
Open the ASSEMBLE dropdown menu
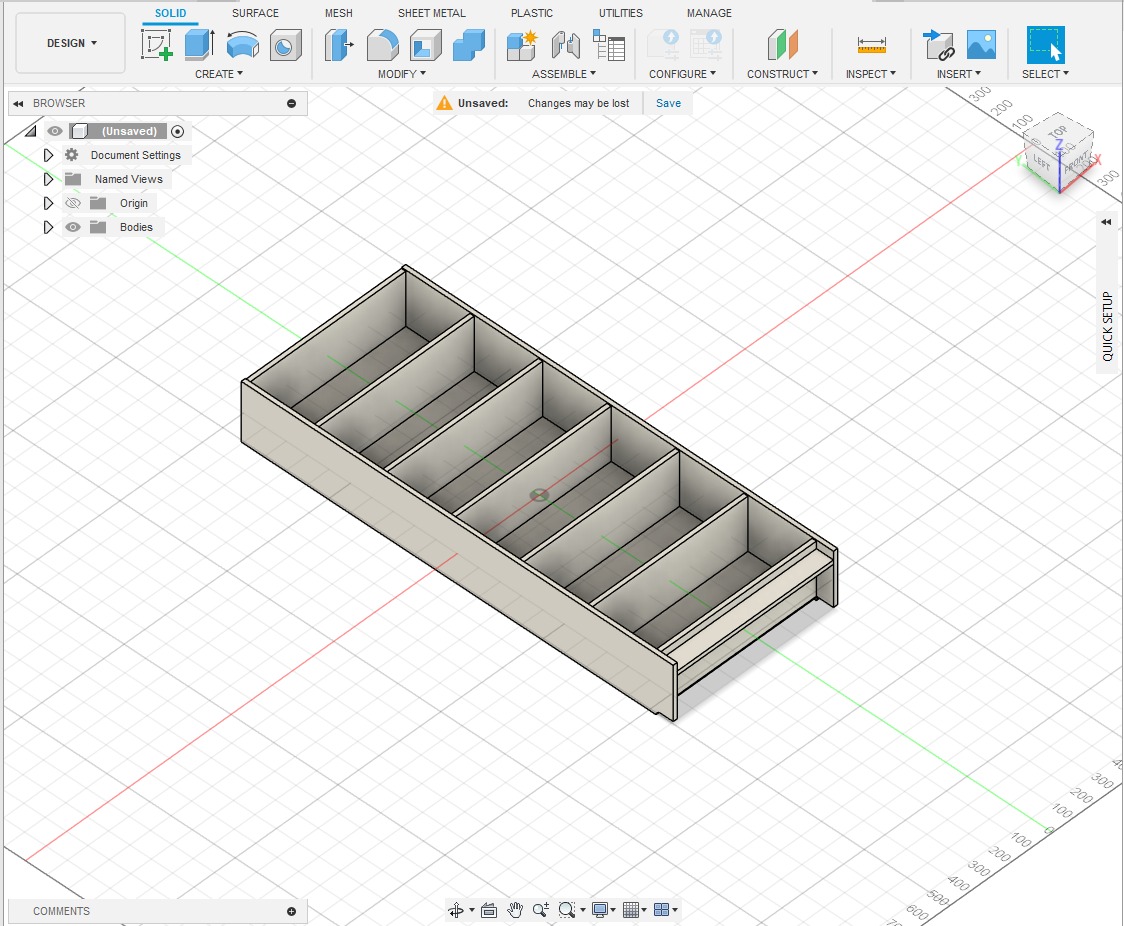[564, 74]
